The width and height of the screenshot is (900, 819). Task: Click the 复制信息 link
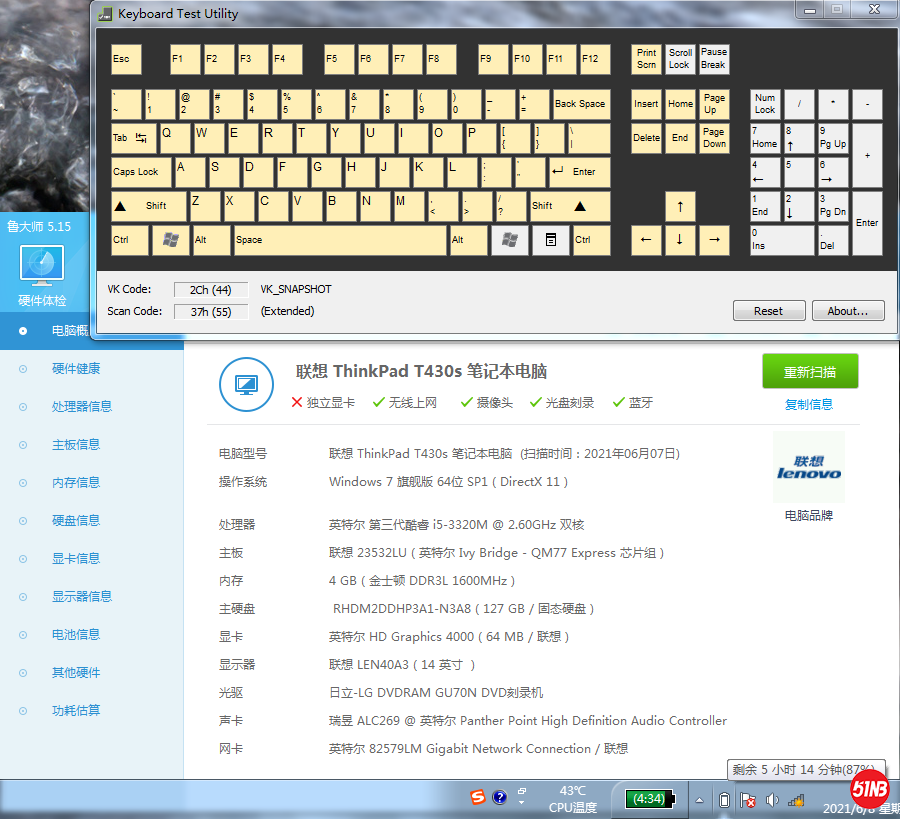pyautogui.click(x=809, y=405)
